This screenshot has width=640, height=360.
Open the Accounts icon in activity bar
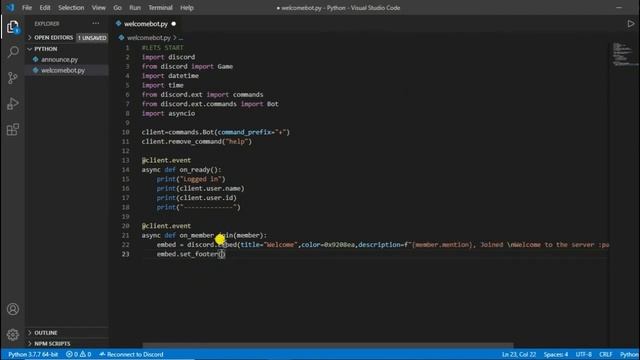coord(13,309)
